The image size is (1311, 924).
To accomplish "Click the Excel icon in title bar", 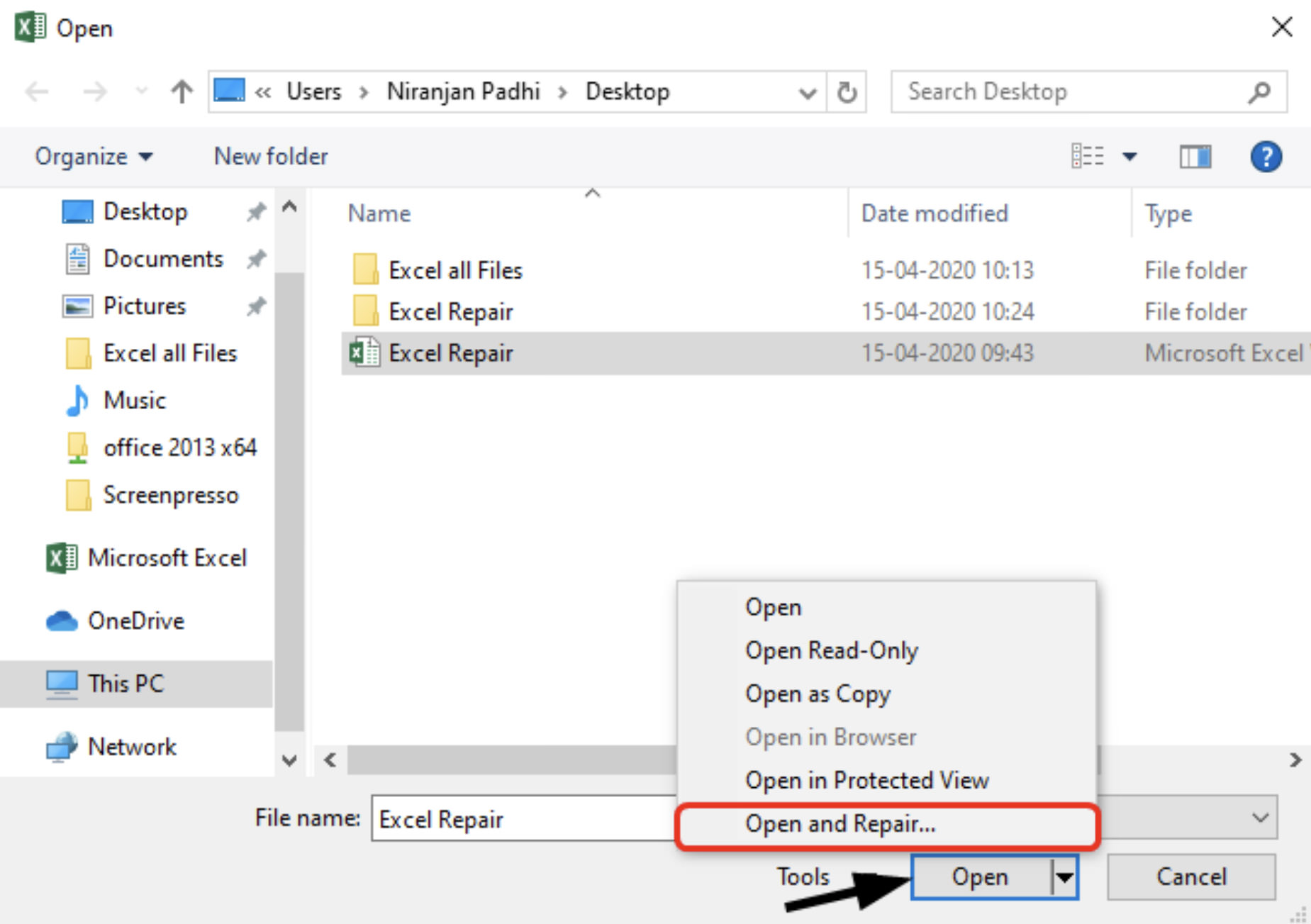I will point(30,28).
